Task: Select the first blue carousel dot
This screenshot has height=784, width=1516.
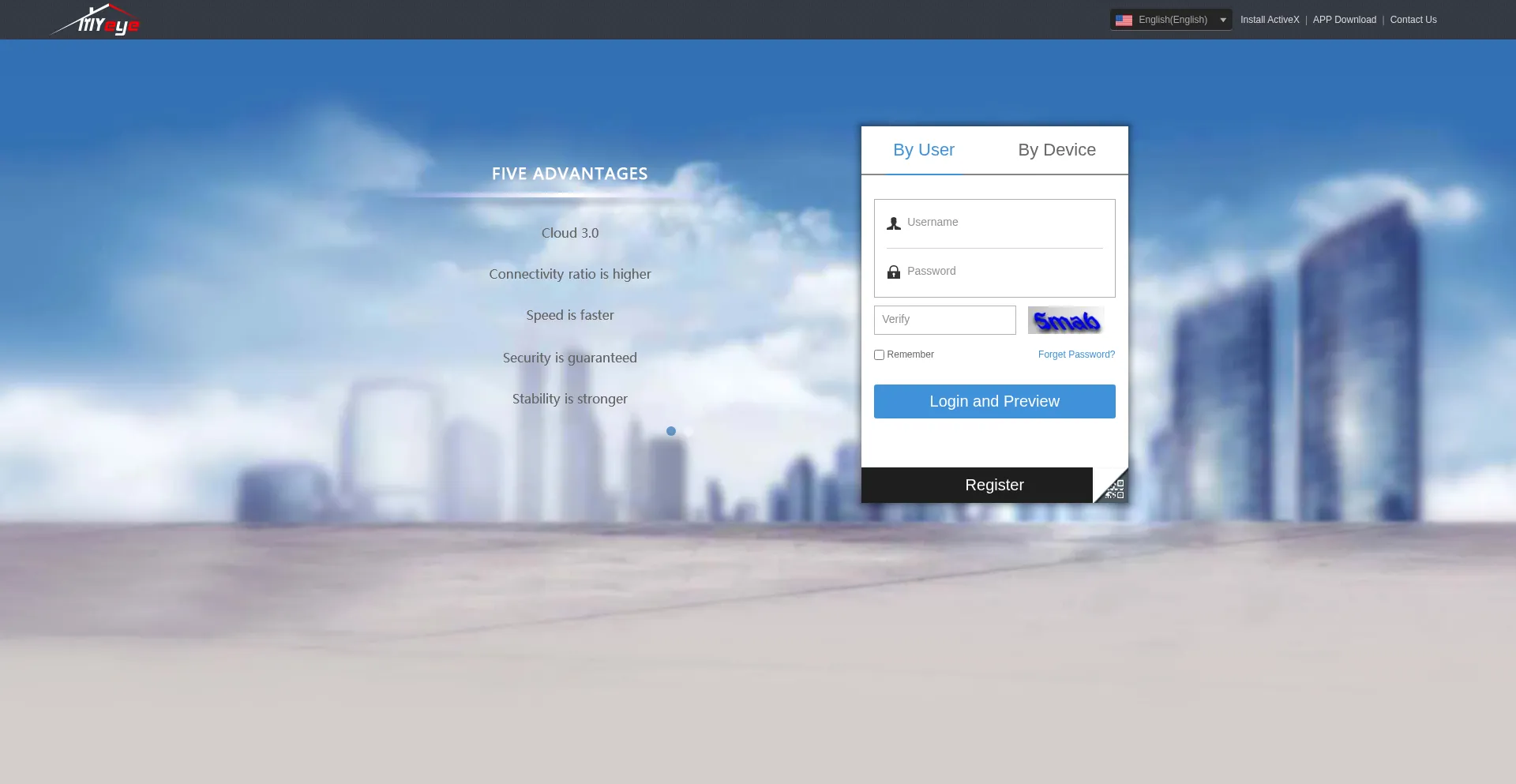Action: [x=670, y=431]
